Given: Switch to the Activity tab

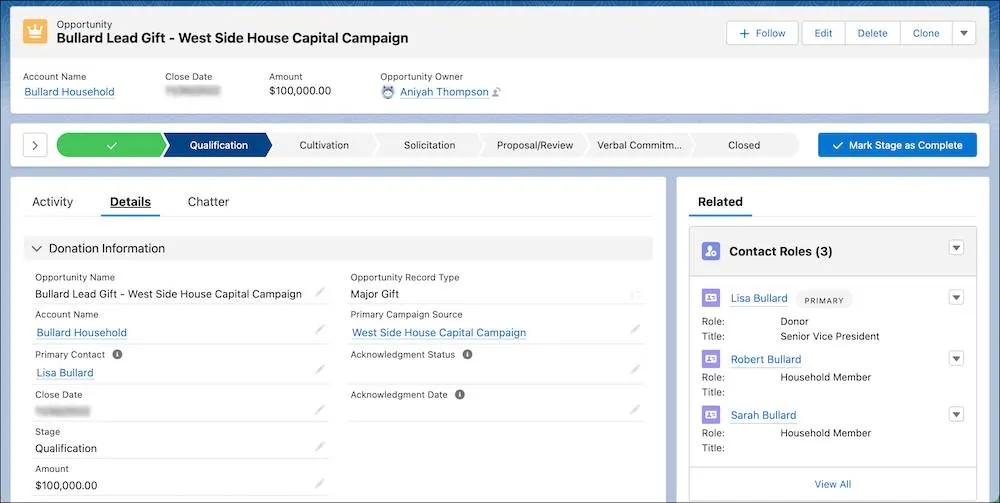Looking at the screenshot, I should (x=52, y=202).
